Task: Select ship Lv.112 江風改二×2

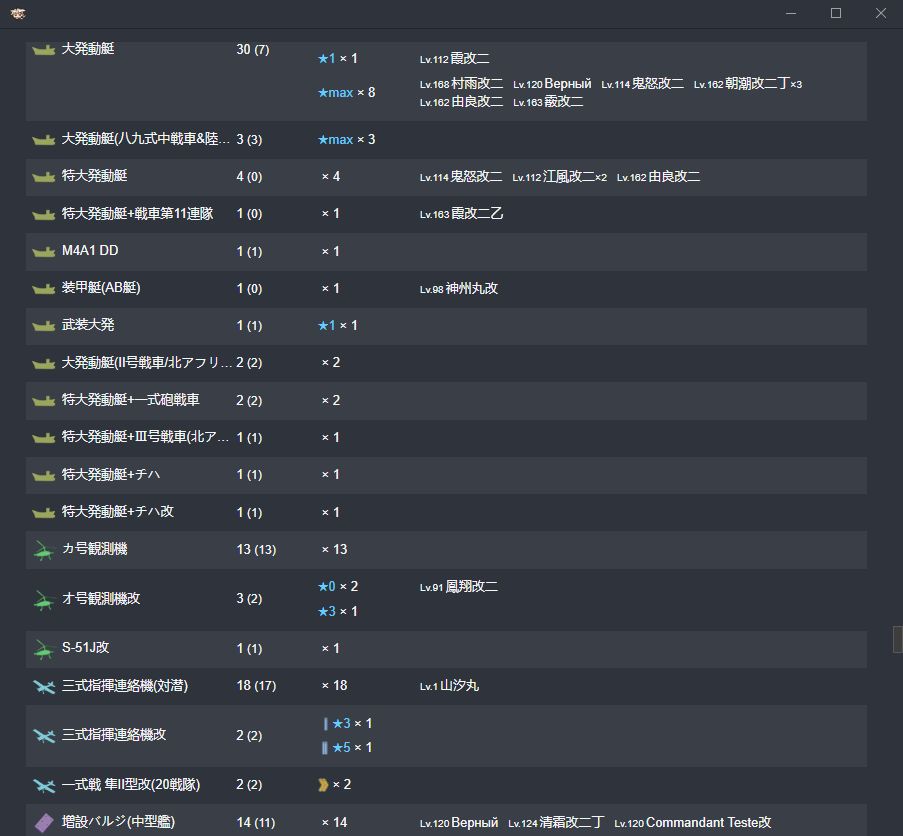Action: pos(559,177)
